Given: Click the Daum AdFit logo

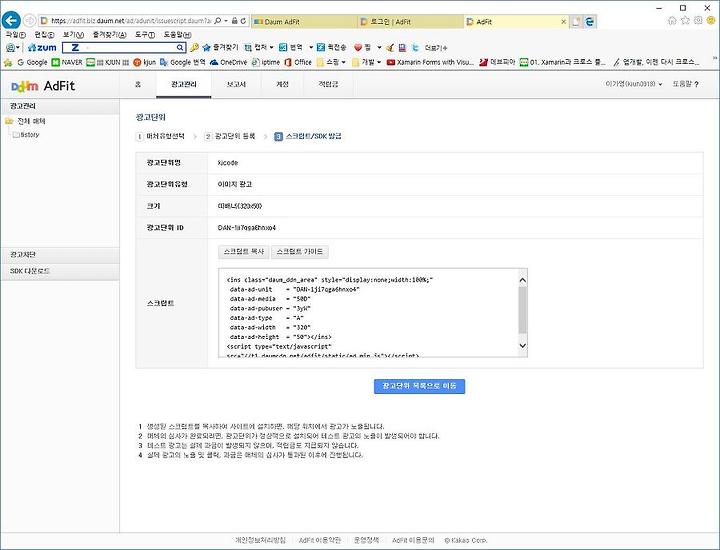Looking at the screenshot, I should (43, 86).
